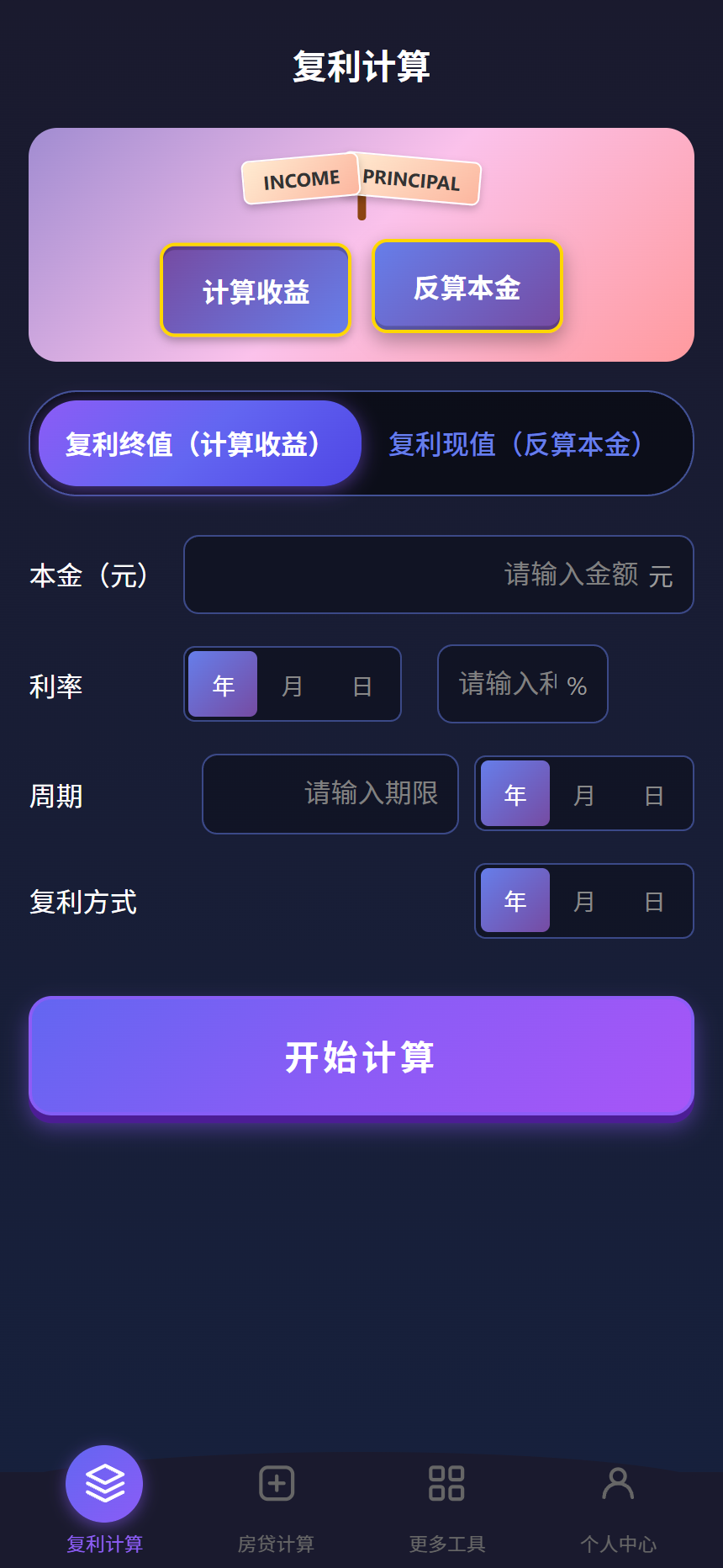The height and width of the screenshot is (1568, 723).
Task: Open the 复利计算 layers icon in bottom nav
Action: click(x=103, y=1483)
